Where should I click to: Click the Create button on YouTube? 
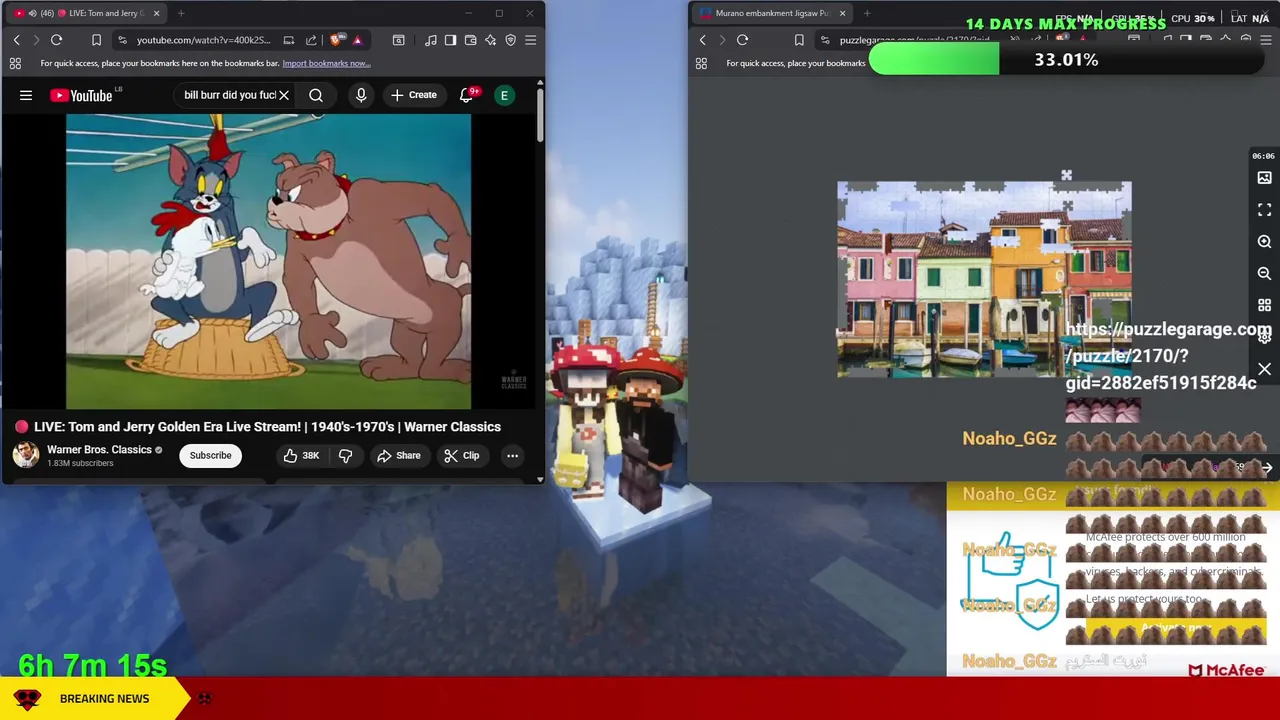(413, 95)
